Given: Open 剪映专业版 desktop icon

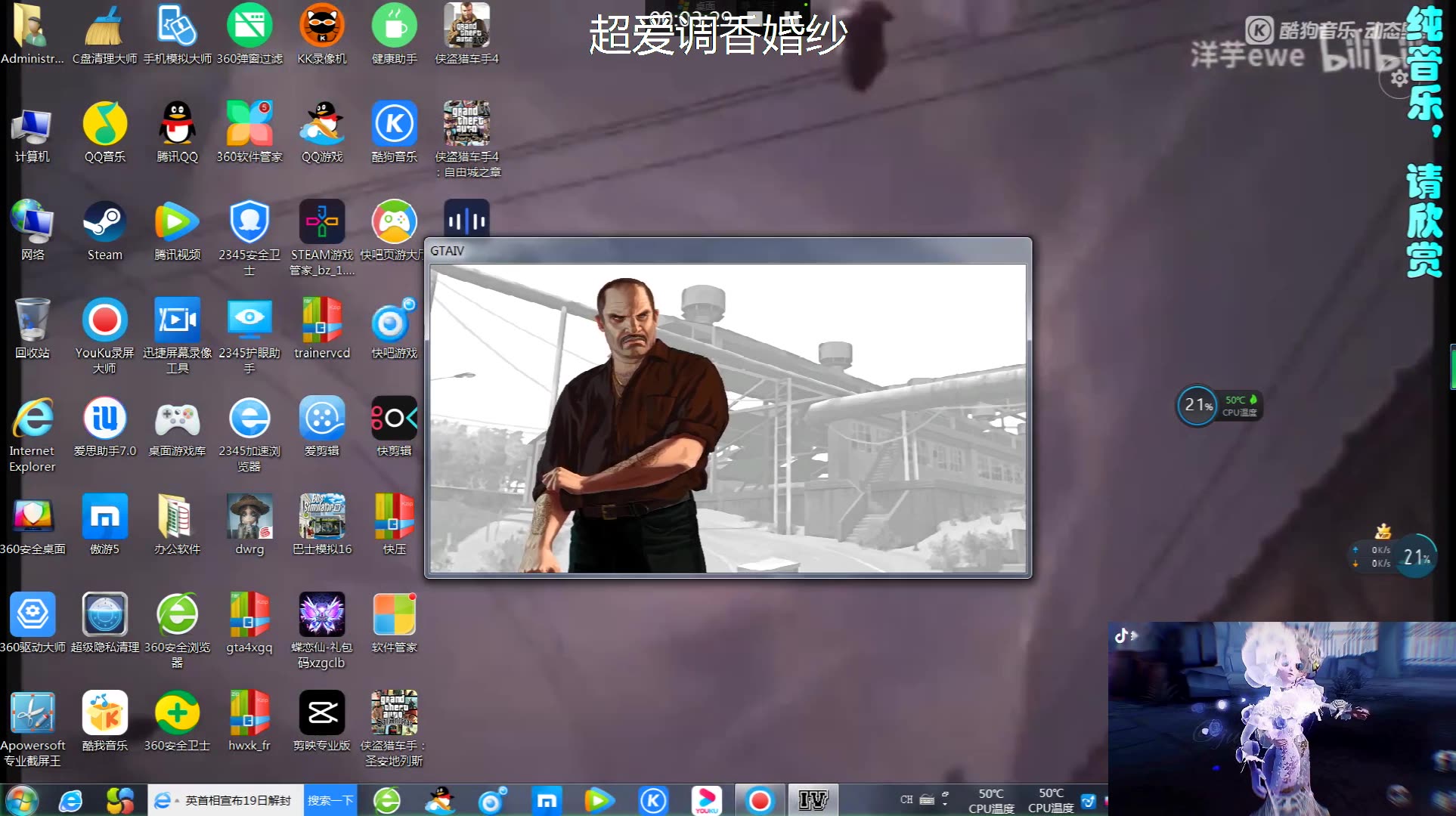Looking at the screenshot, I should click(x=322, y=712).
